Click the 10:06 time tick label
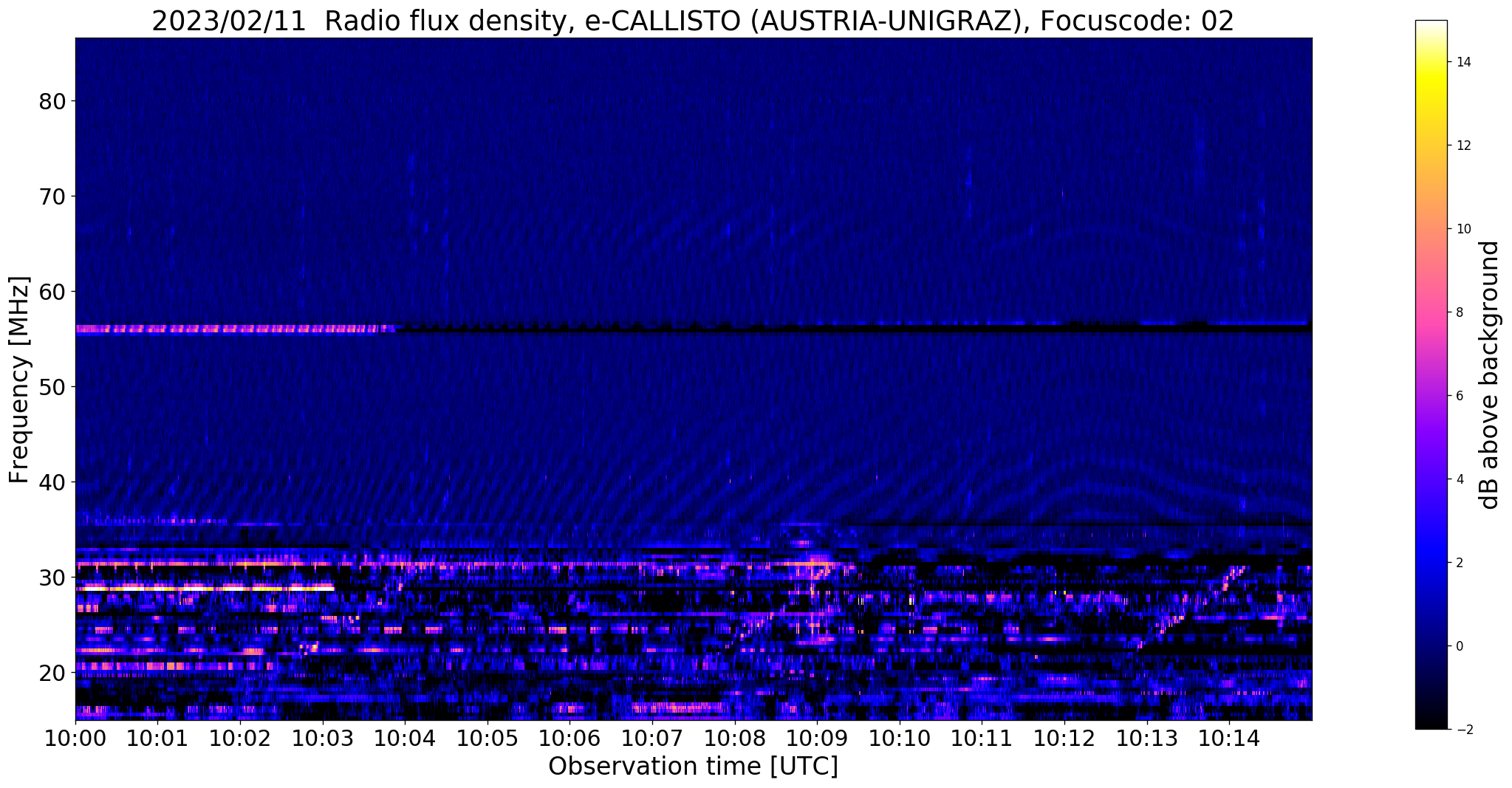This screenshot has height=788, width=1512. tap(569, 739)
